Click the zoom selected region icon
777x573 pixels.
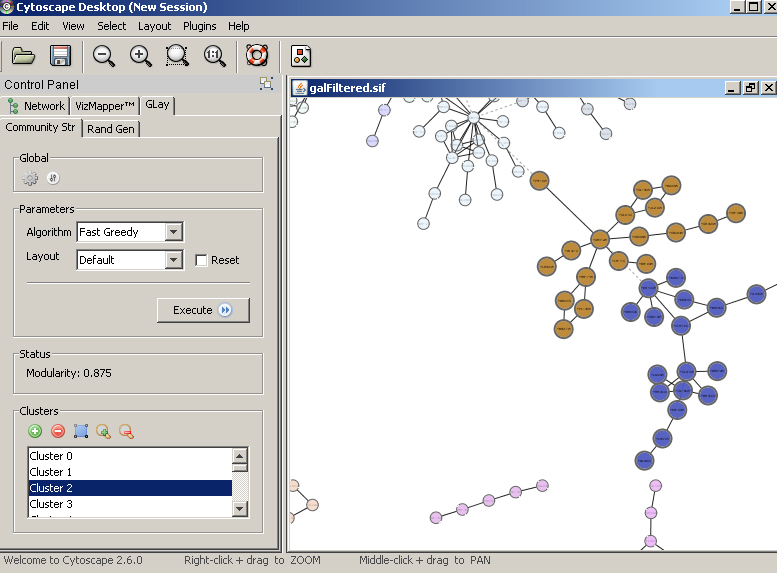click(x=177, y=55)
